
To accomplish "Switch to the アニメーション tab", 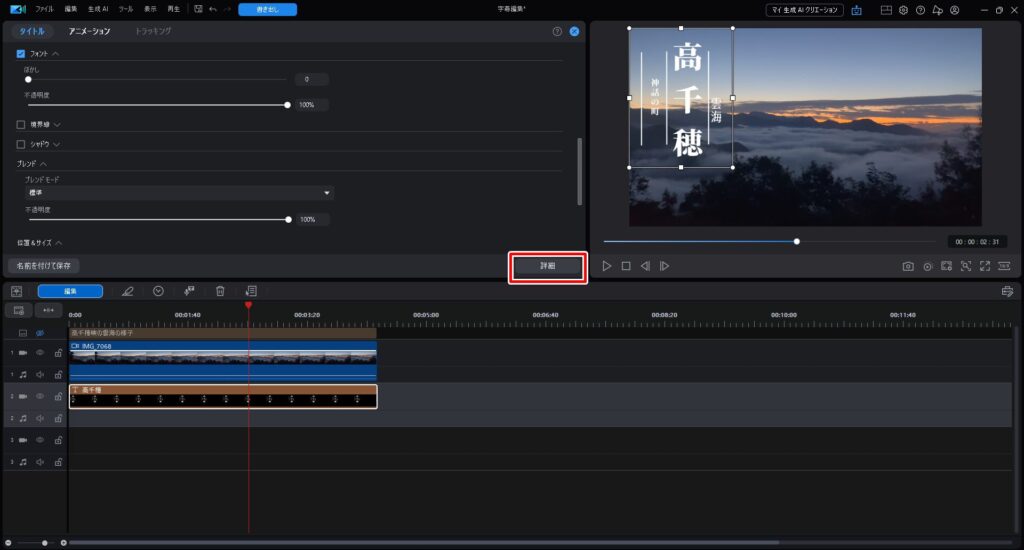I will click(x=90, y=31).
